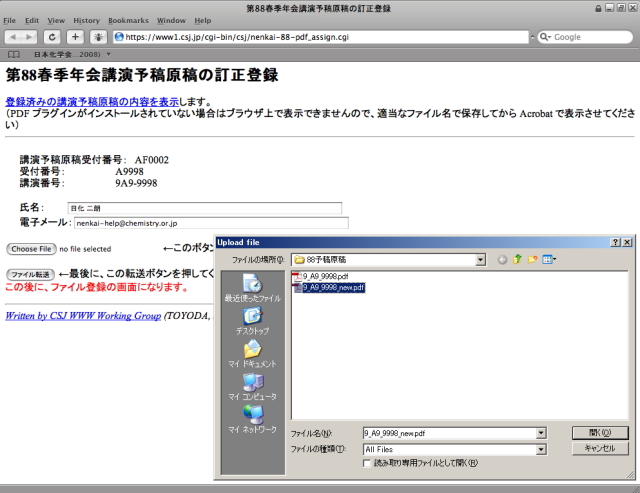The height and width of the screenshot is (493, 640).
Task: Click the add bookmark plus button
Action: coord(75,37)
